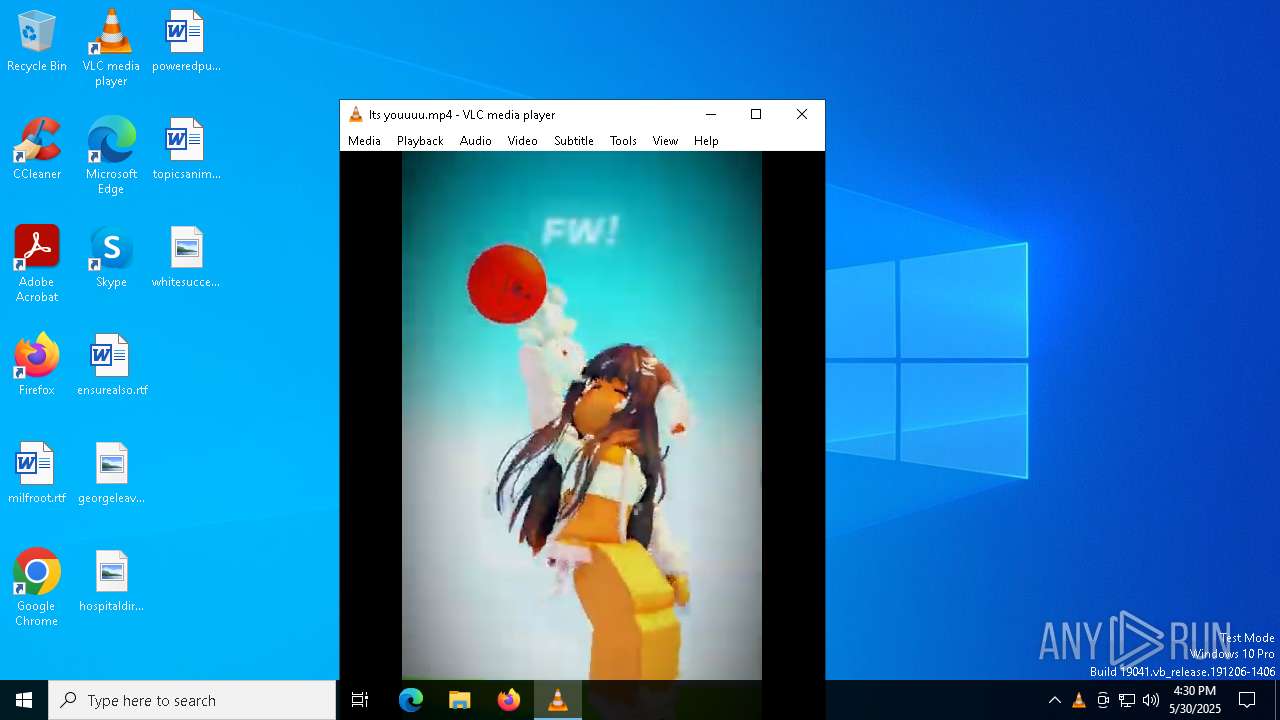1280x720 pixels.
Task: Select the CCleaner desktop shortcut
Action: tap(37, 149)
